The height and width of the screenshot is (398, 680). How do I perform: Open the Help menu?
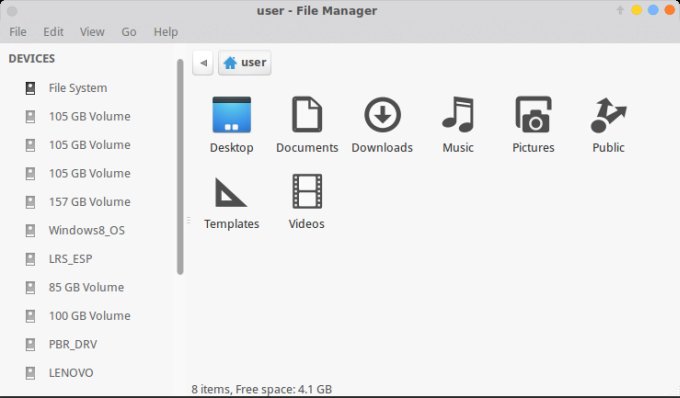(x=166, y=32)
